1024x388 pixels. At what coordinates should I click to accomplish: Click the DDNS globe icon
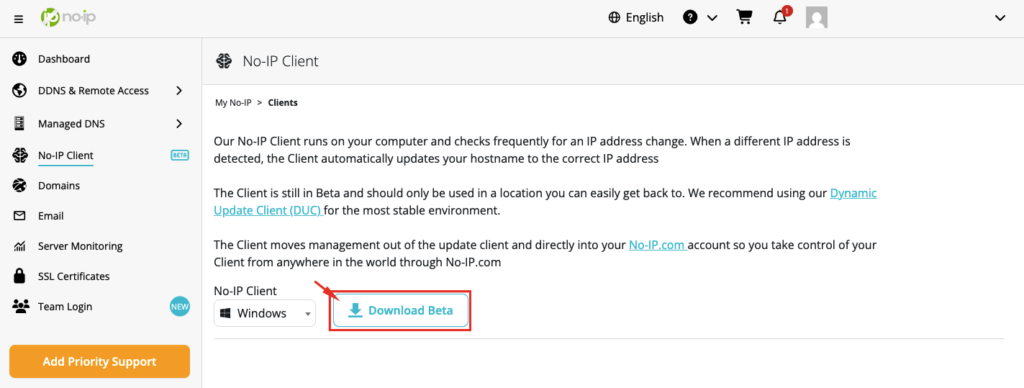20,91
